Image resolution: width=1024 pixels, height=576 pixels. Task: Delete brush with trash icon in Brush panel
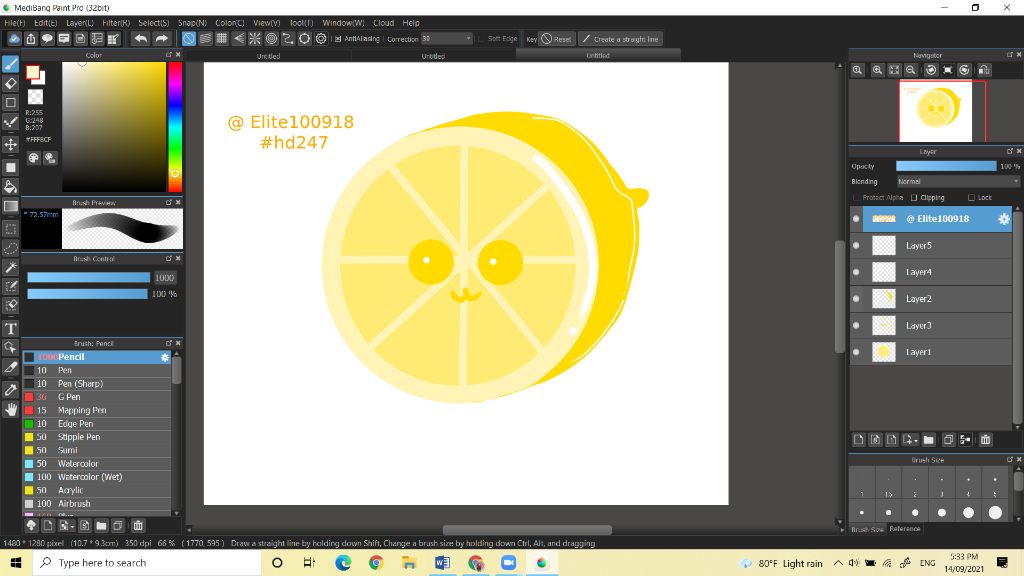[x=138, y=525]
